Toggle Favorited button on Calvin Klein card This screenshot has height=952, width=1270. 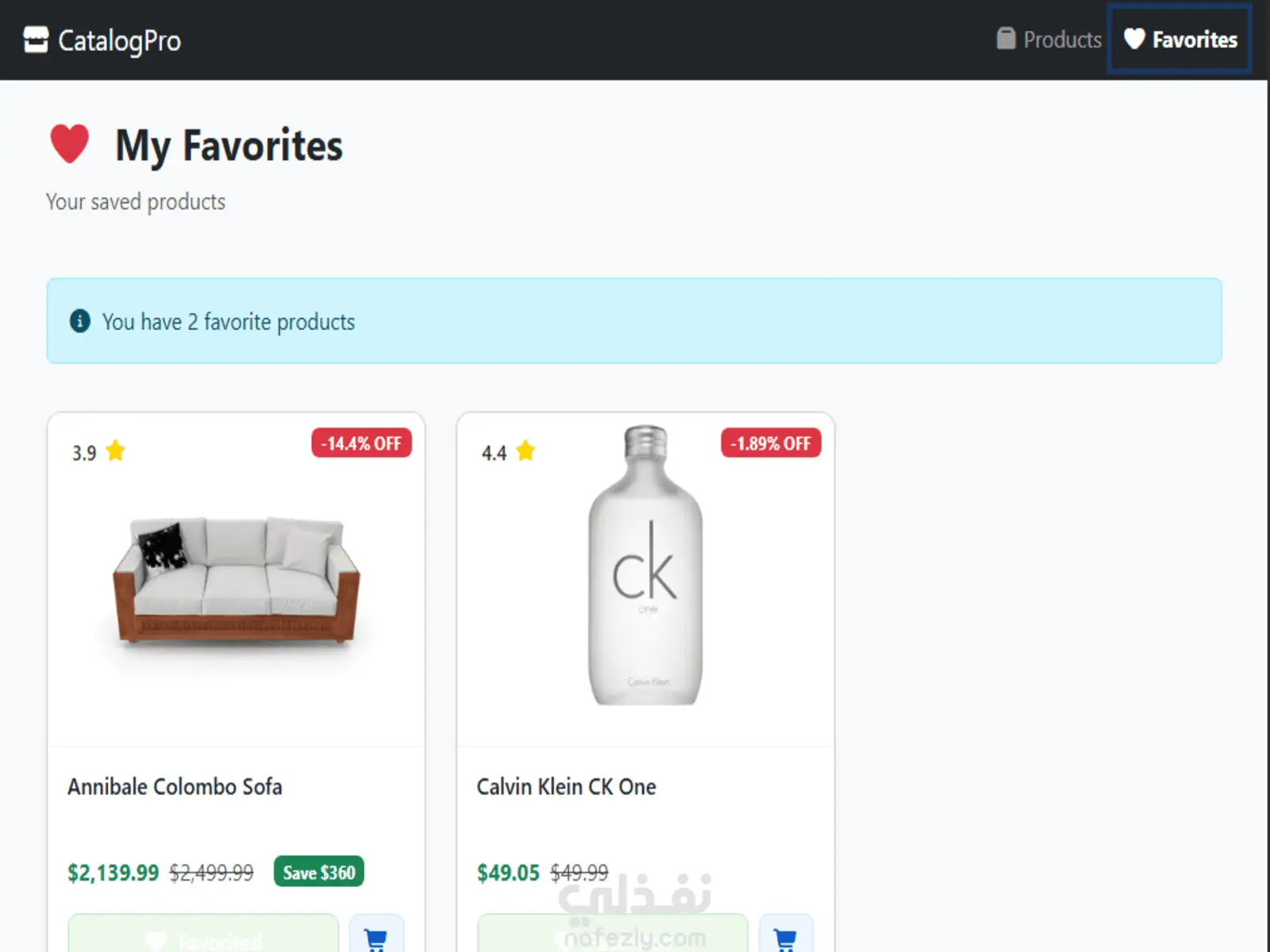point(612,936)
